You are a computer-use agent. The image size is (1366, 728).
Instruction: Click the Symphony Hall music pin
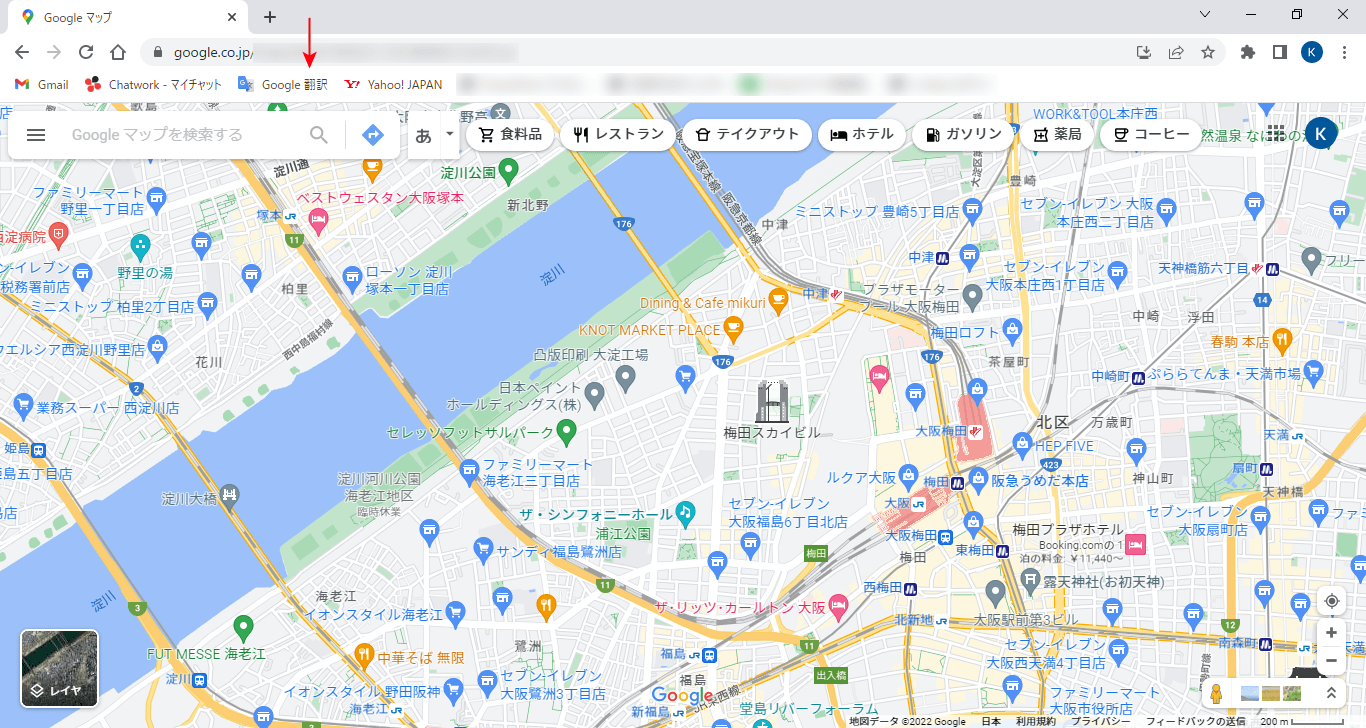click(x=685, y=513)
